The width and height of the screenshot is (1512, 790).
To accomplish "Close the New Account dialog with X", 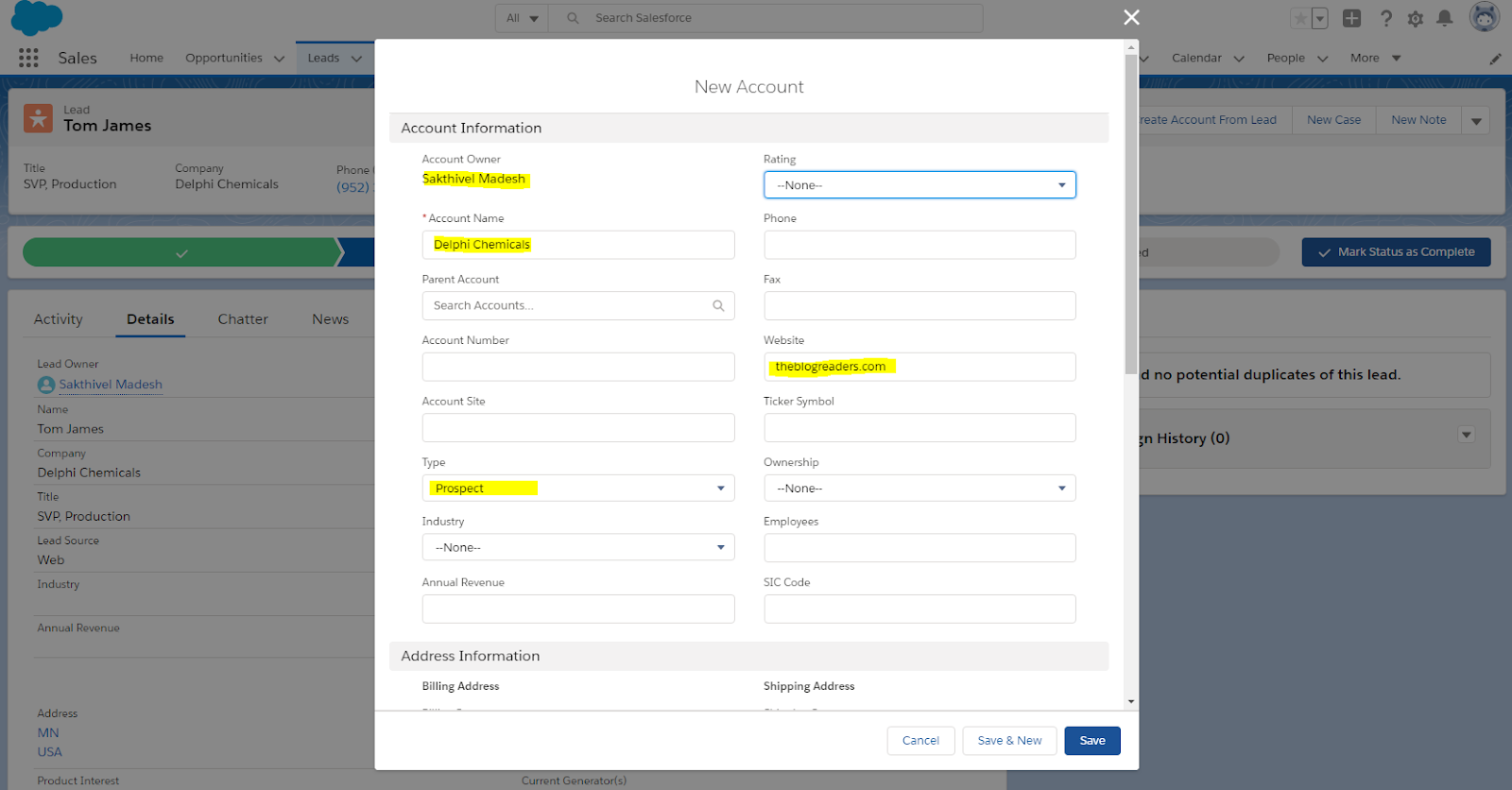I will click(x=1131, y=17).
